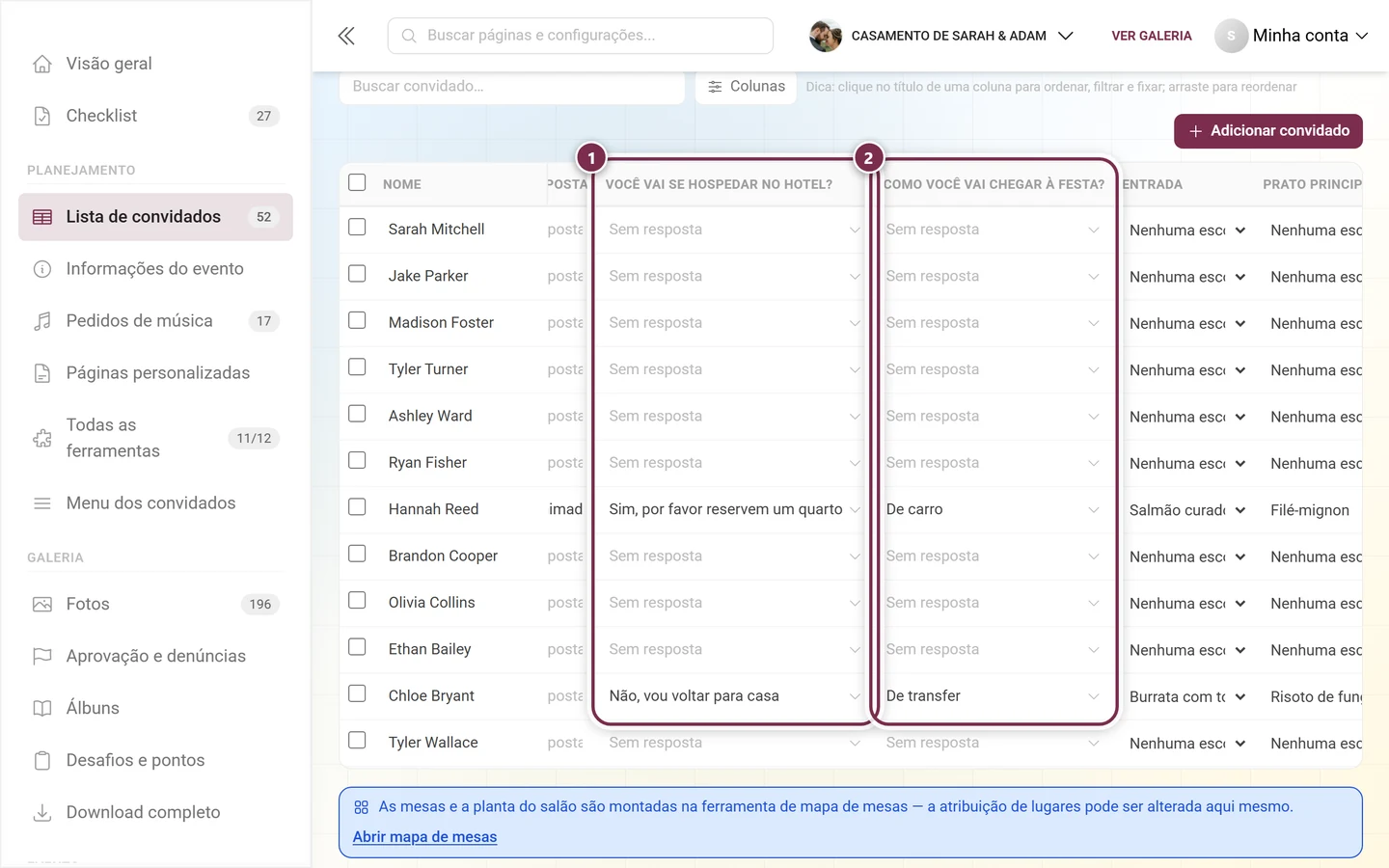
Task: Click Filé-mignon cell in Hannah Reed row
Action: [x=1310, y=510]
